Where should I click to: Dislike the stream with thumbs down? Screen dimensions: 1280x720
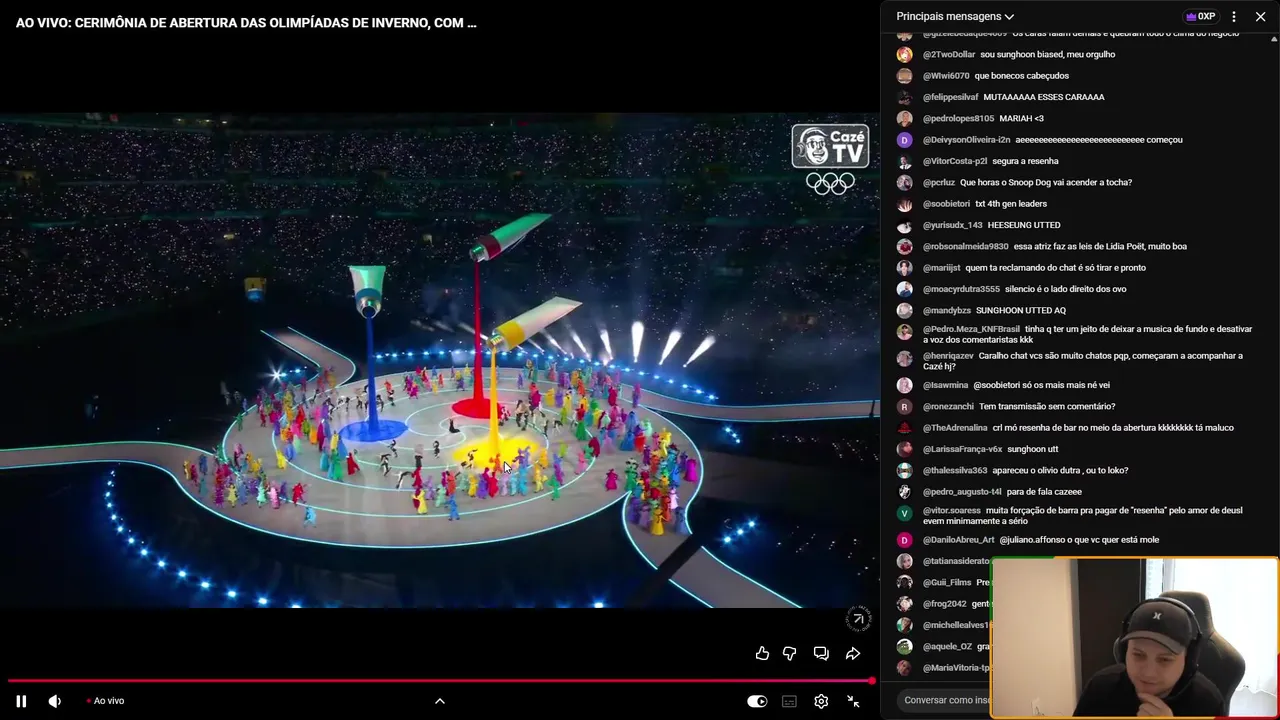coord(790,653)
